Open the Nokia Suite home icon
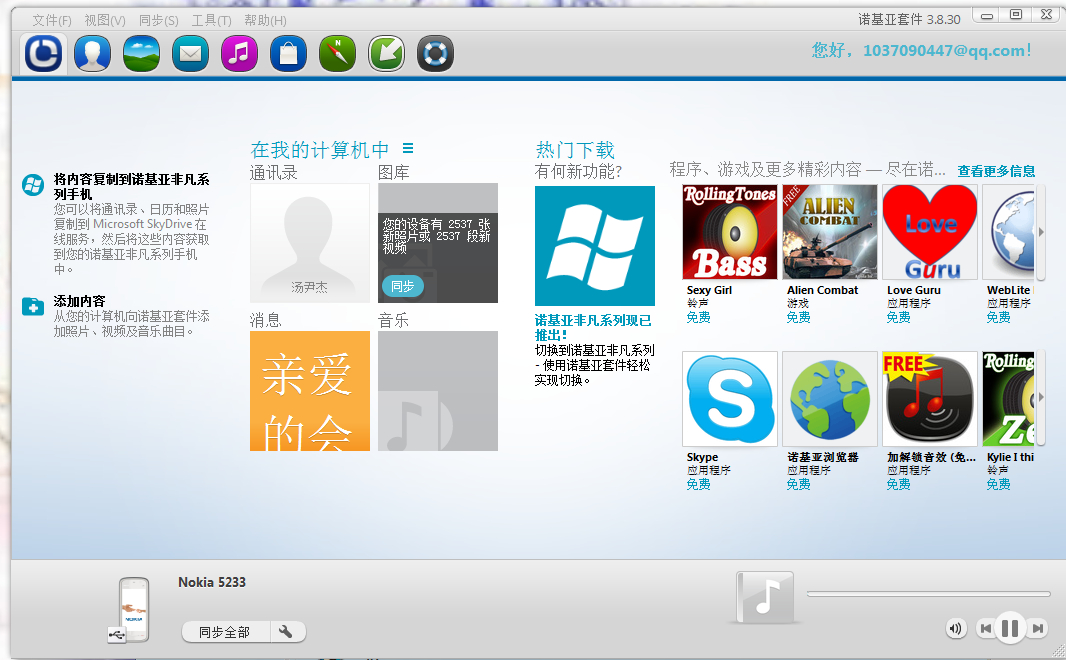This screenshot has height=660, width=1066. coord(44,53)
